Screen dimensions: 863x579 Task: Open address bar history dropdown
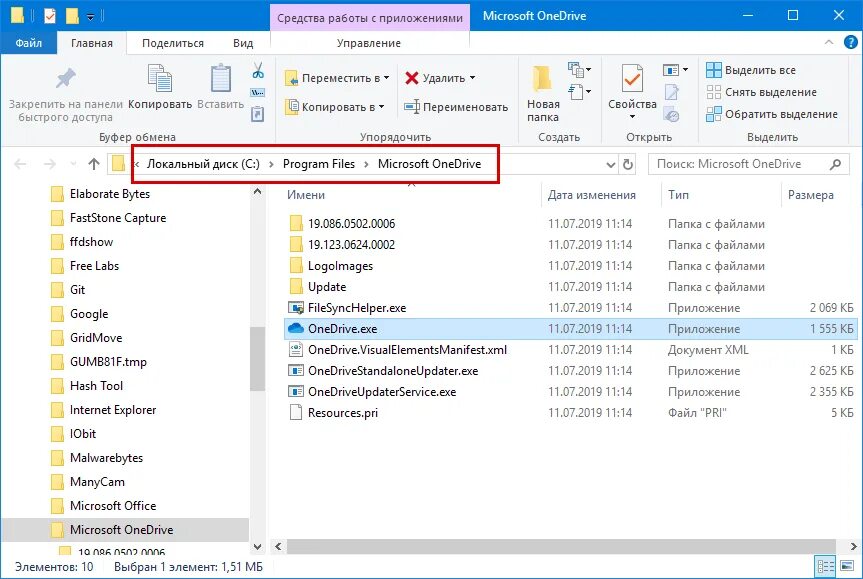click(x=610, y=164)
